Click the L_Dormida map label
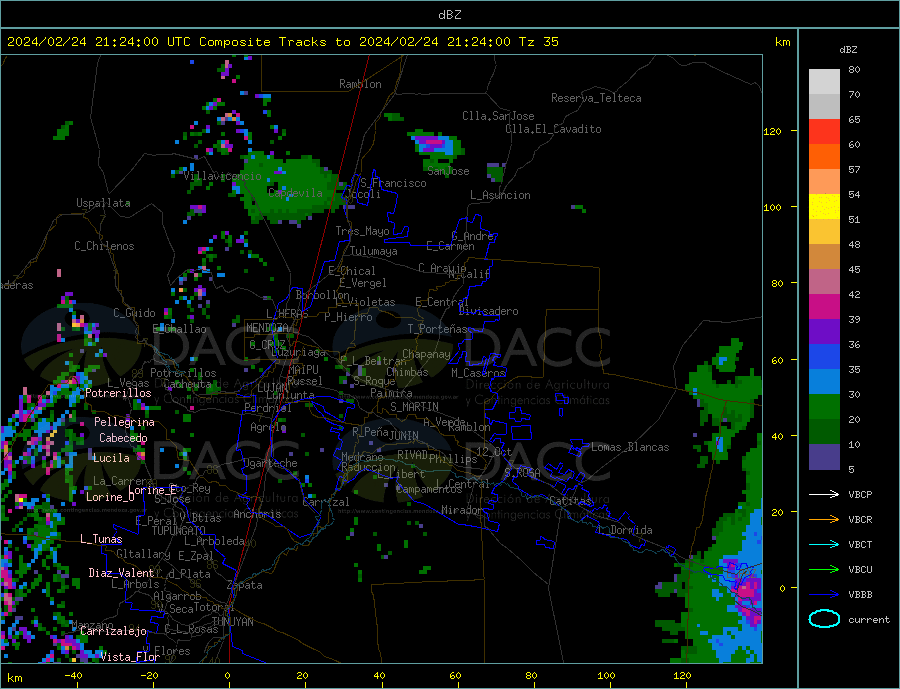Image resolution: width=900 pixels, height=689 pixels. [626, 530]
